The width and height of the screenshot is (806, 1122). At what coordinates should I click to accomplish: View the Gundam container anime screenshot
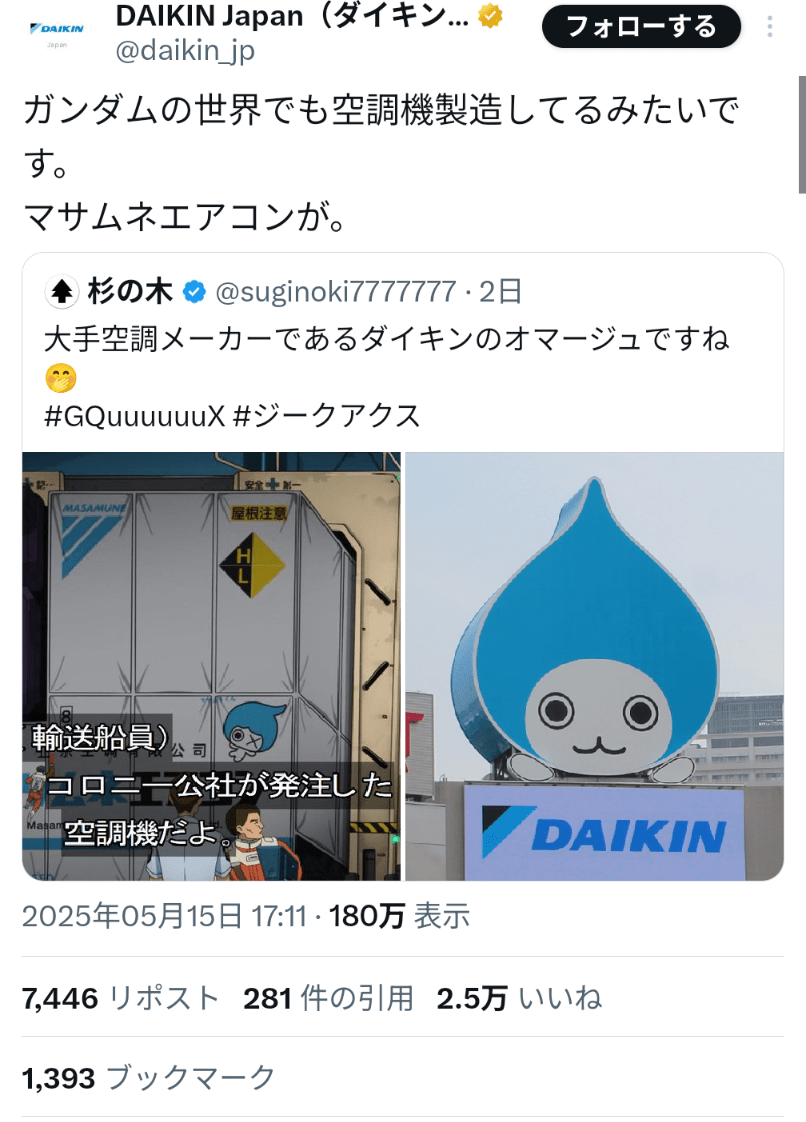(x=211, y=666)
